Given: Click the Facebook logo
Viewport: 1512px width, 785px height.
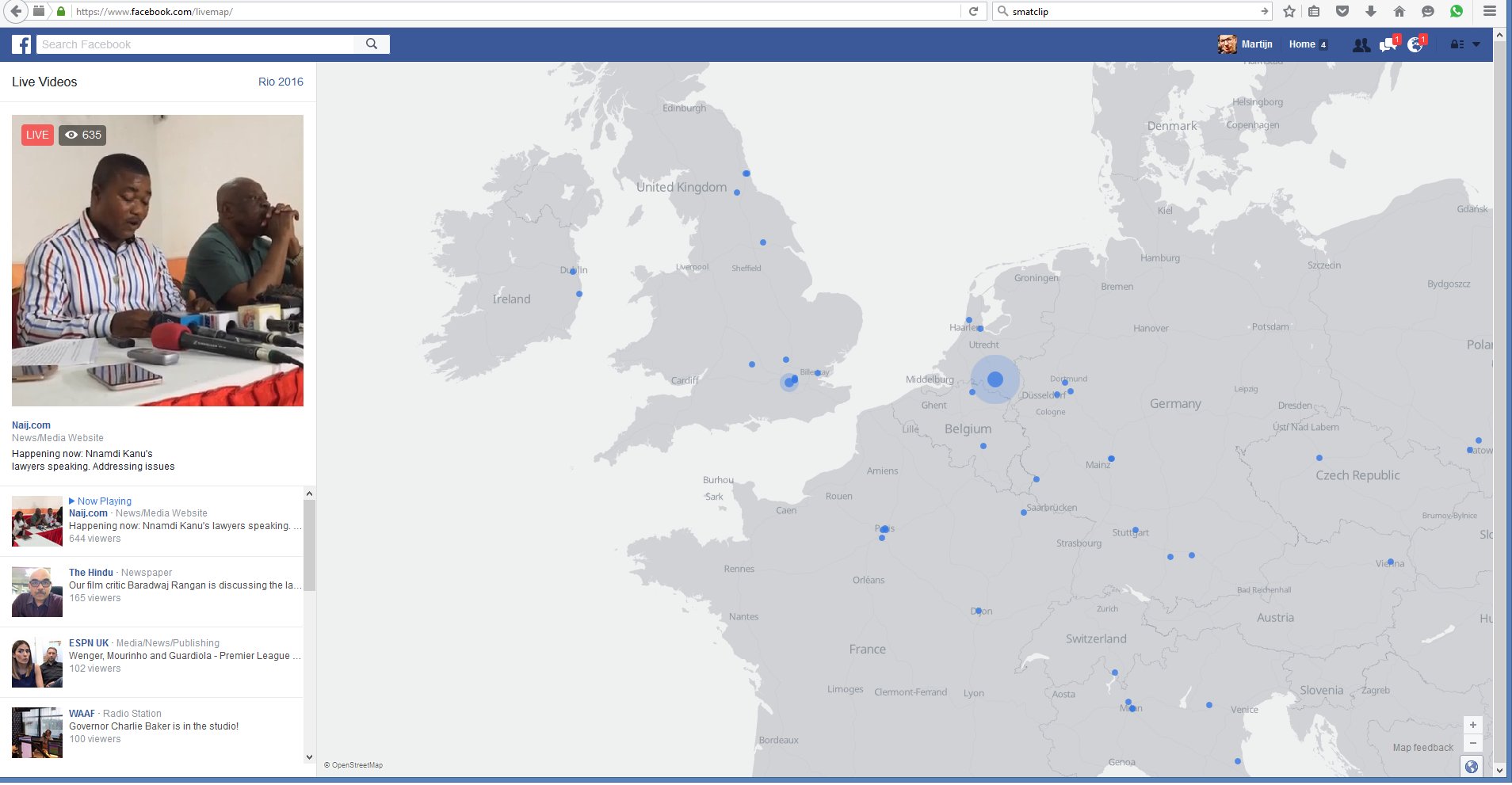Looking at the screenshot, I should [21, 44].
